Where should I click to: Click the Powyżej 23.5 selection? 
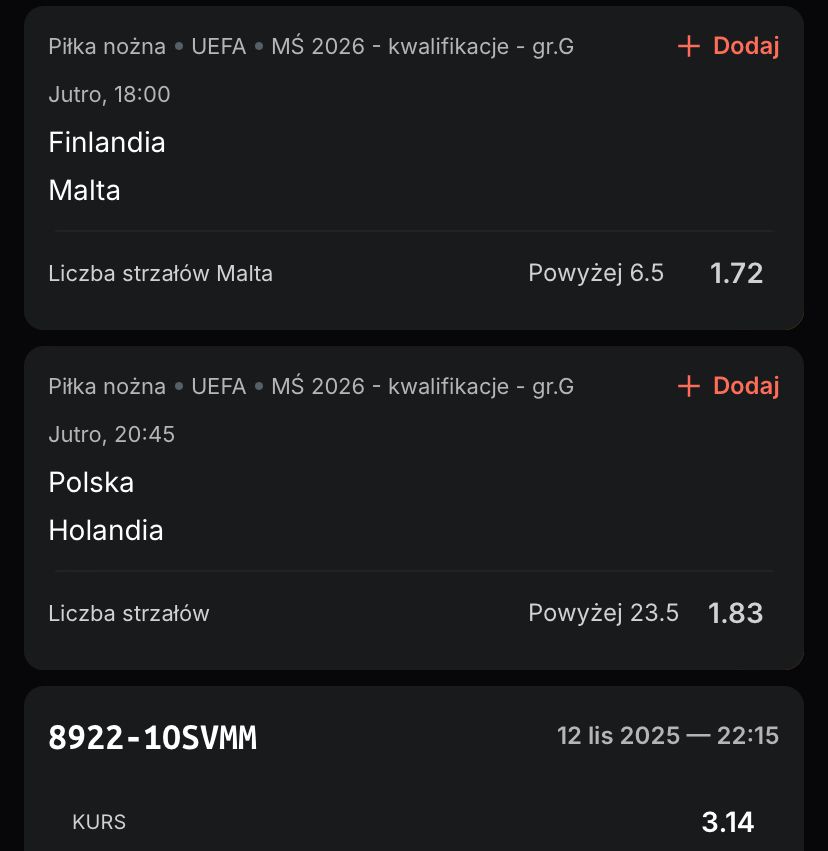(603, 613)
